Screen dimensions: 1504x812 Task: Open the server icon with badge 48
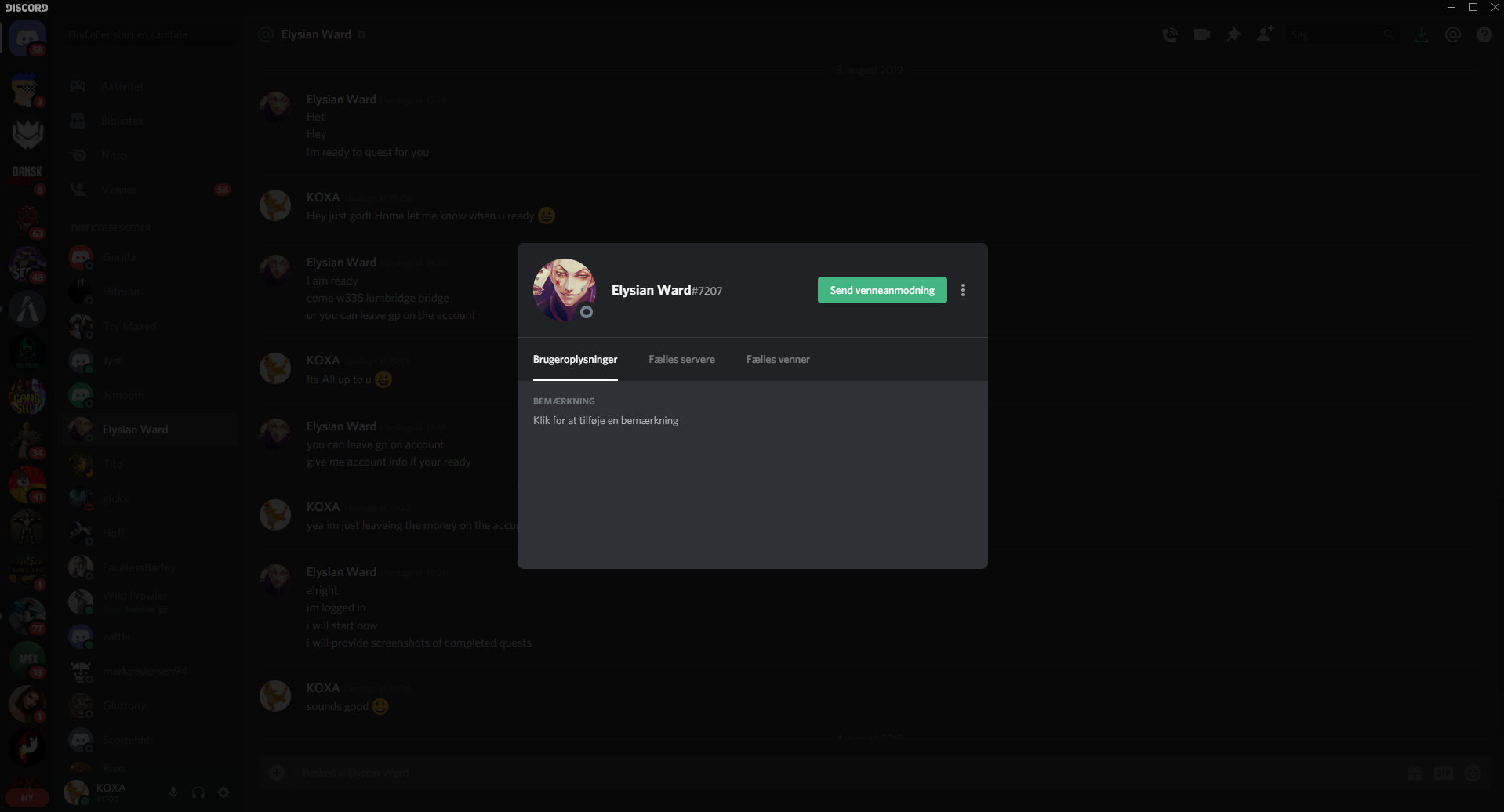(27, 265)
